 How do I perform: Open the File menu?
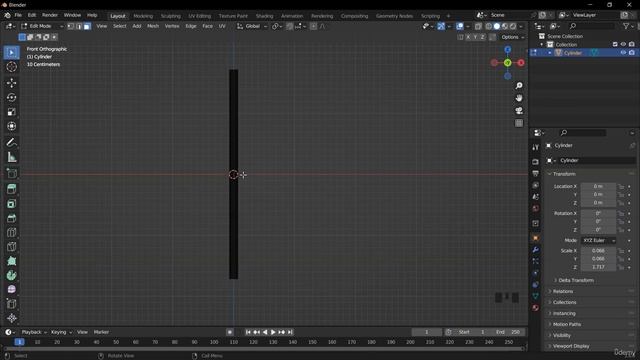point(18,15)
